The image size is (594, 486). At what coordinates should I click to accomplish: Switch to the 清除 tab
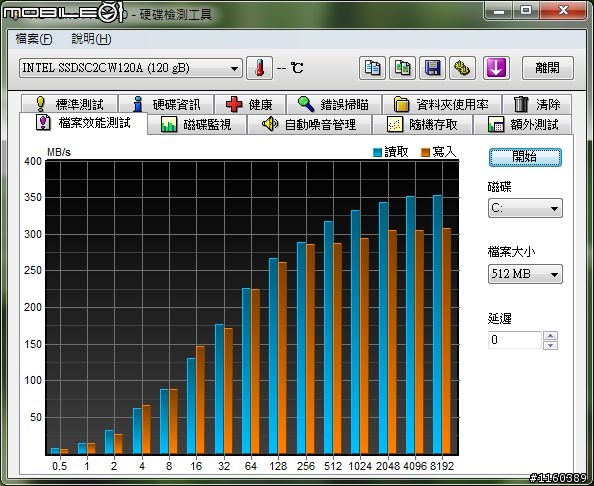[537, 104]
